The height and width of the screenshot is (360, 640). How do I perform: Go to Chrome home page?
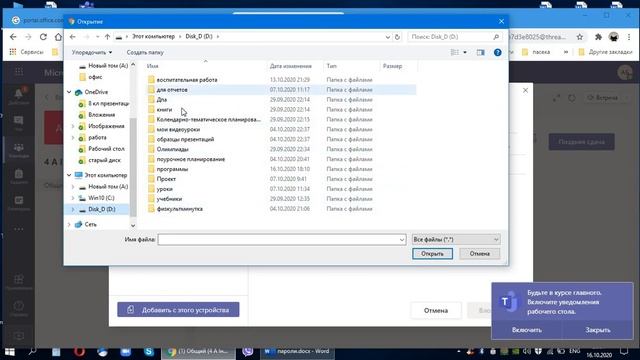click(x=58, y=37)
